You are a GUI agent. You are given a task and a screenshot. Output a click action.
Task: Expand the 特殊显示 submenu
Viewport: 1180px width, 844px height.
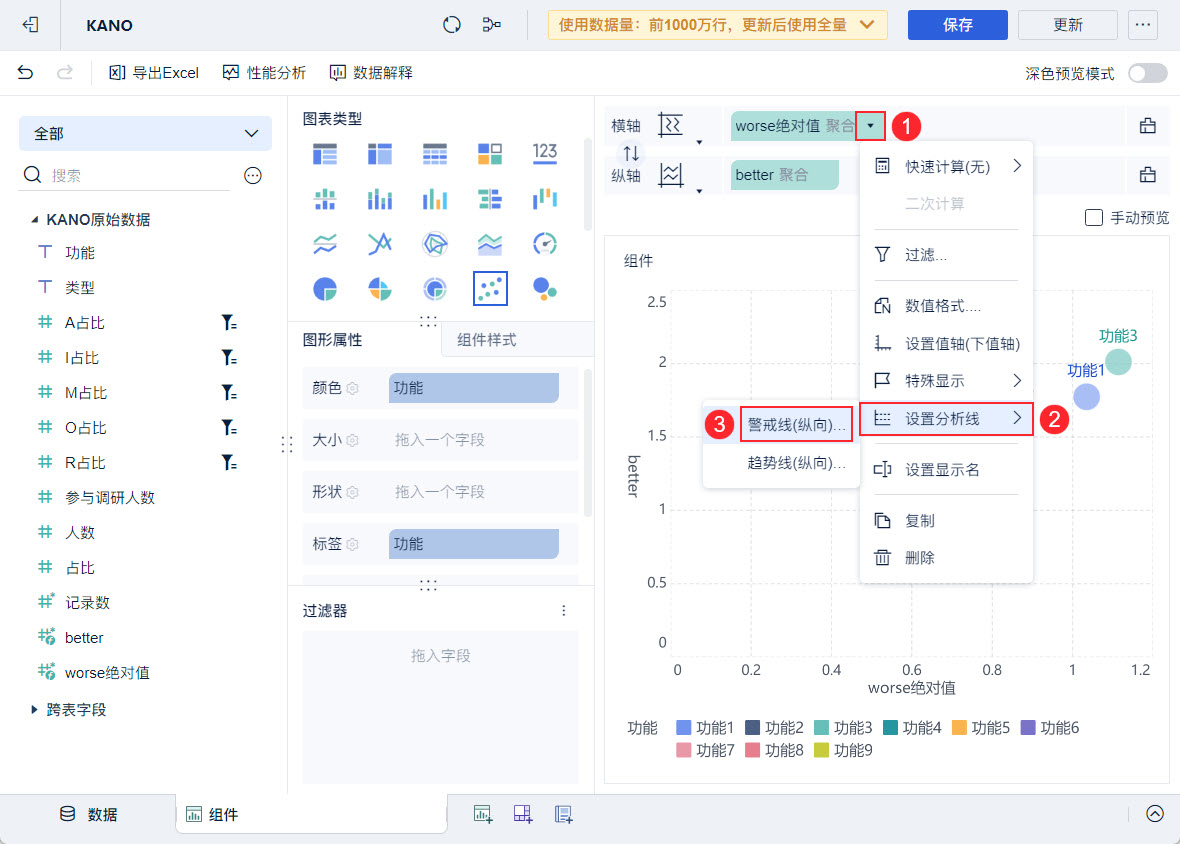(x=1017, y=380)
